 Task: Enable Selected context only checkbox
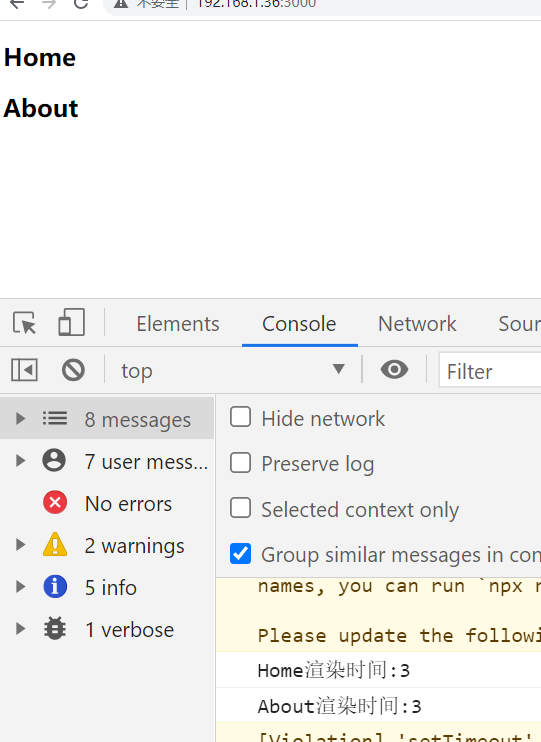click(x=240, y=509)
